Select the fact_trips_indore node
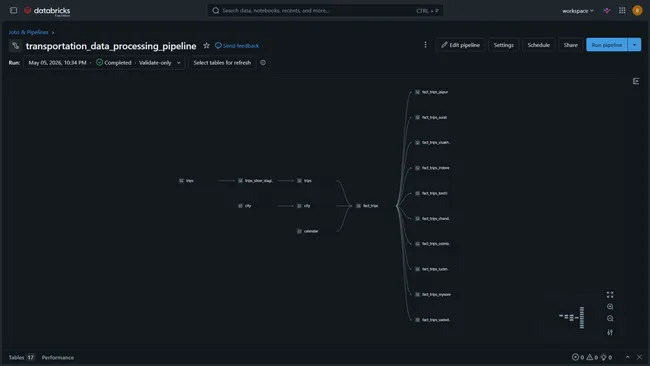 432,168
